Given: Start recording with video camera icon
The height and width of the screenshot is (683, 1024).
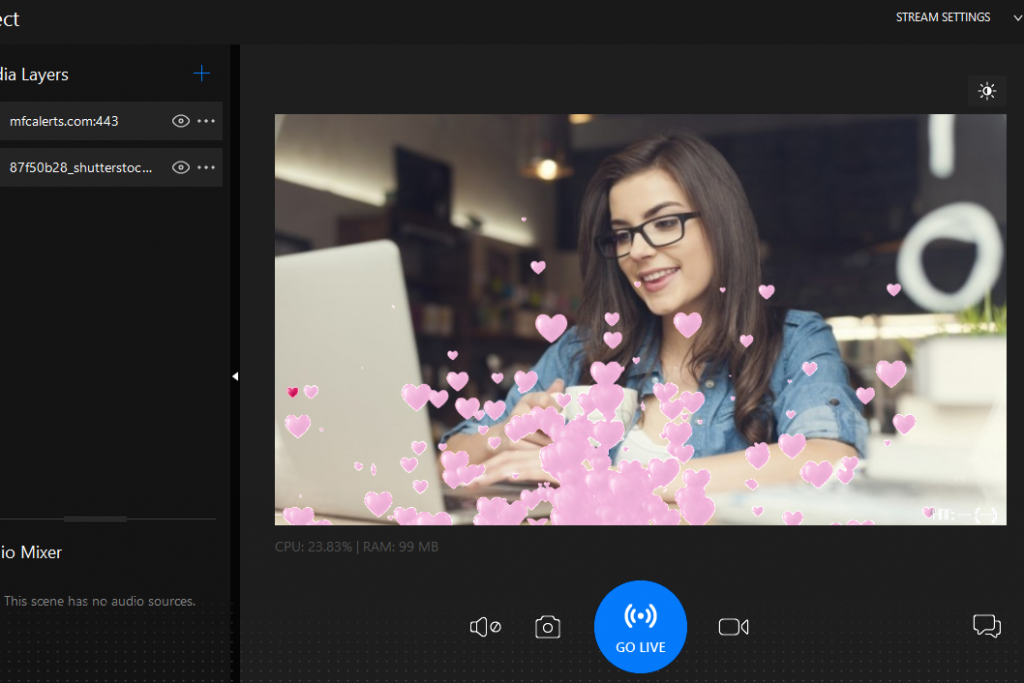Looking at the screenshot, I should coord(733,627).
